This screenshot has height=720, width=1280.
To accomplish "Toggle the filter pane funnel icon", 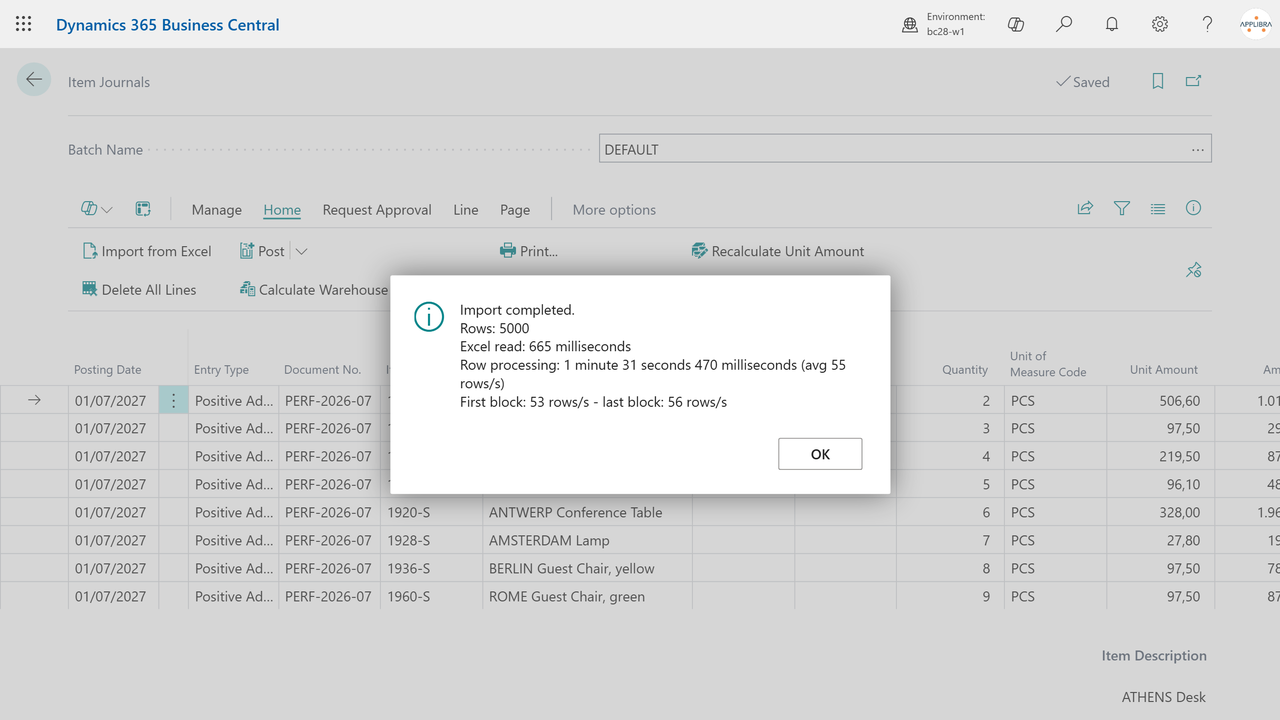I will pyautogui.click(x=1122, y=208).
